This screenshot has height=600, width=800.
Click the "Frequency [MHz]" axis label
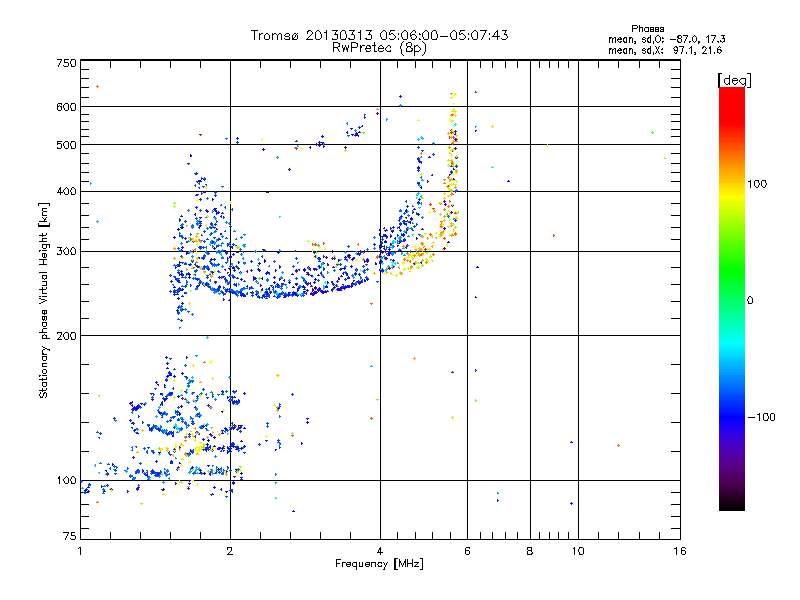[379, 564]
